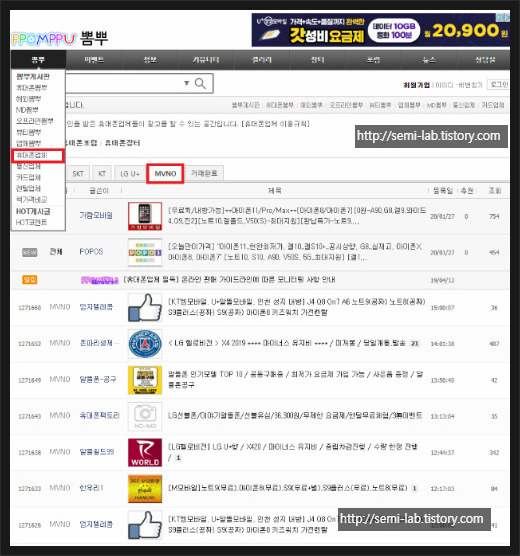Select 업체뽐뿌 in the dropdown menu
520x556 pixels.
click(28, 144)
